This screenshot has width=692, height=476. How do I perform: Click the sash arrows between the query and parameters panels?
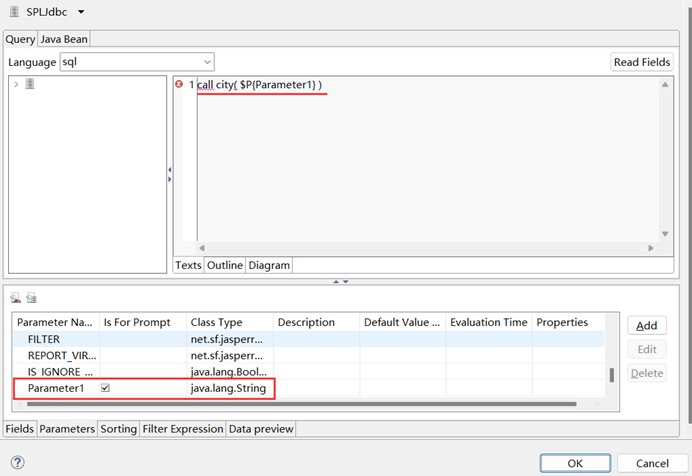340,282
